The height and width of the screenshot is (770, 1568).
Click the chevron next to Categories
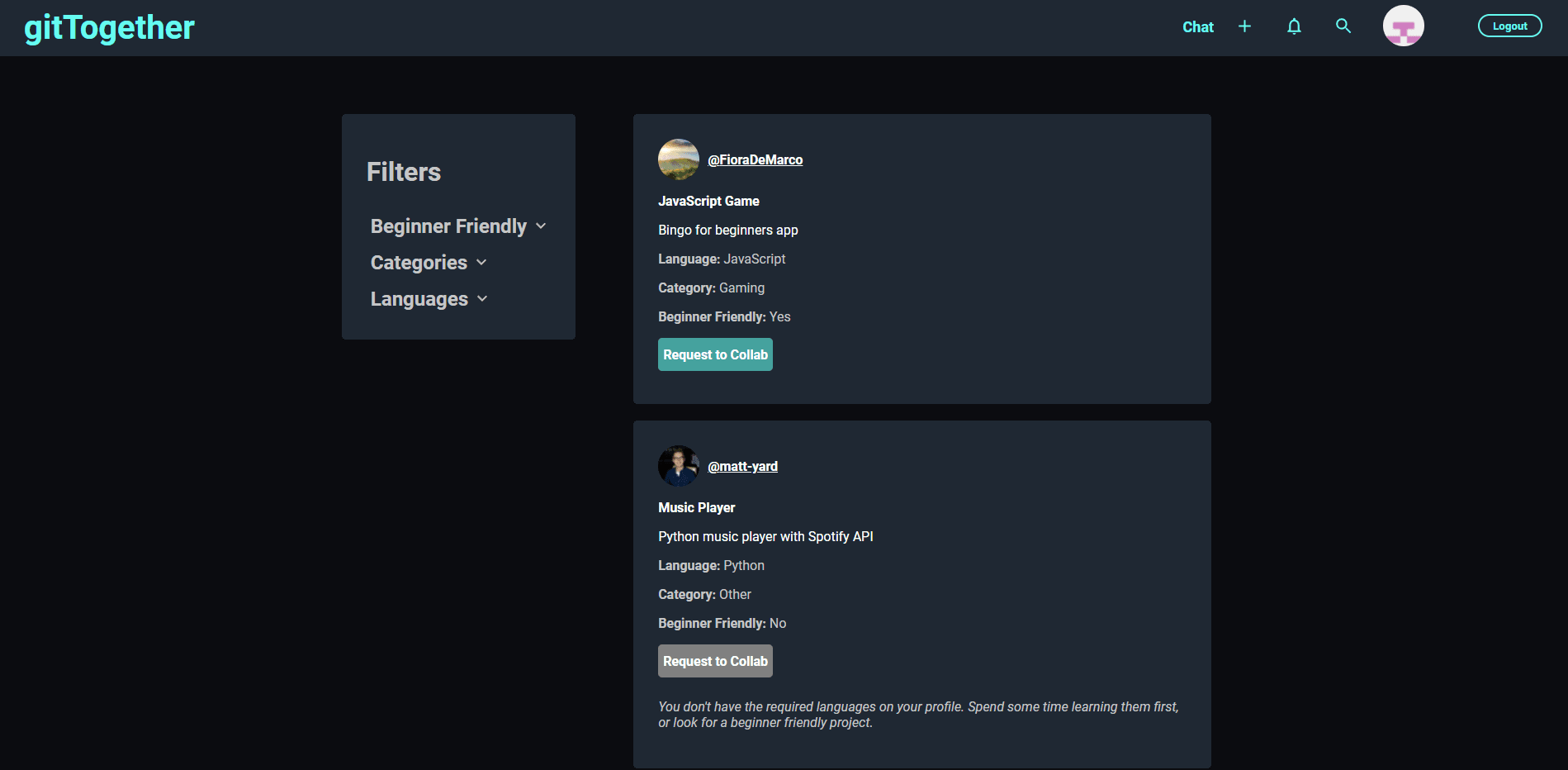[481, 263]
